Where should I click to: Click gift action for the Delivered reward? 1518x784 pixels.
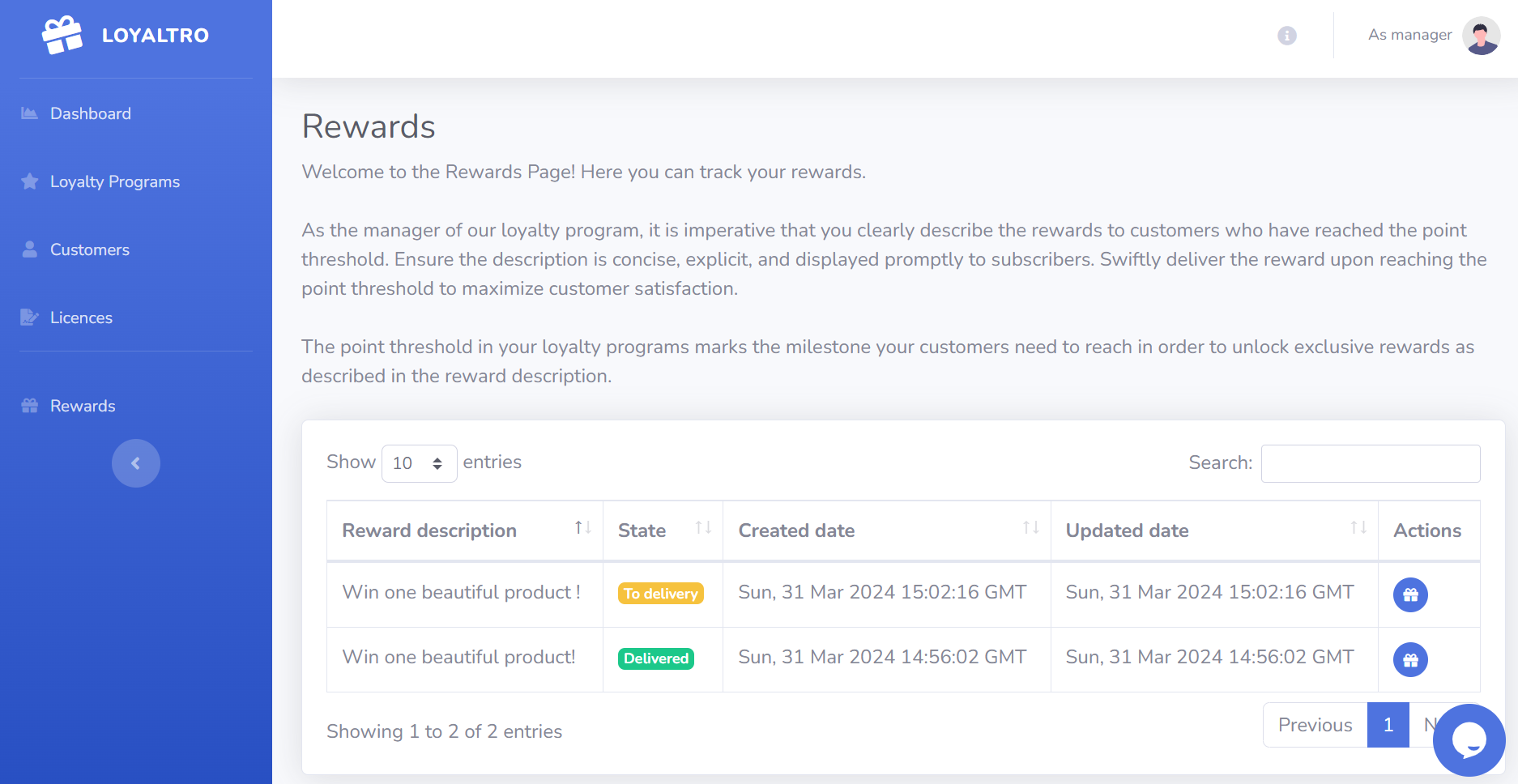point(1410,659)
